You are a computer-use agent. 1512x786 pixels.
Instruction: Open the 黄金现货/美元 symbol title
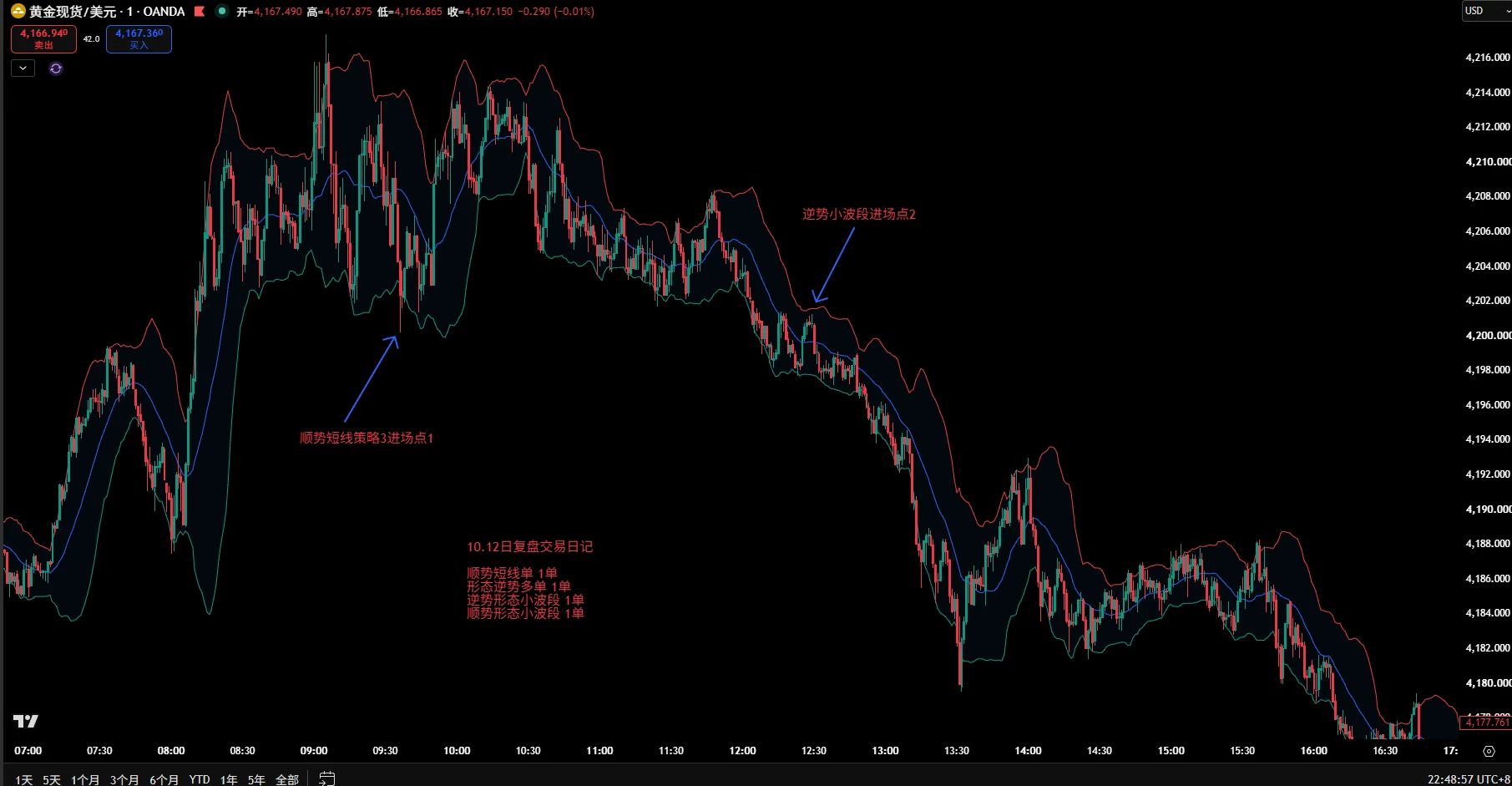pyautogui.click(x=73, y=12)
